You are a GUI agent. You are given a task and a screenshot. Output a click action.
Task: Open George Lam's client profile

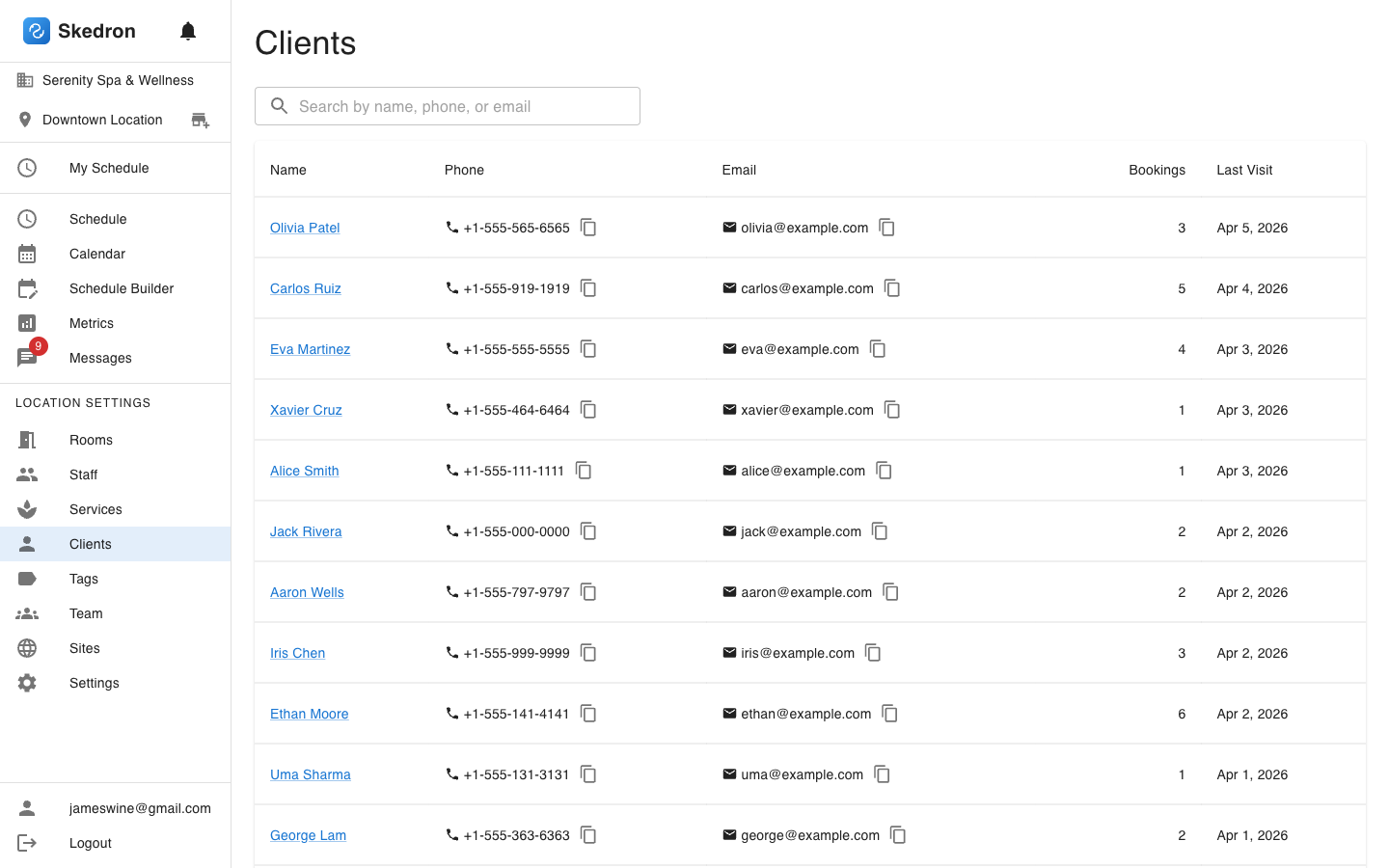(308, 835)
